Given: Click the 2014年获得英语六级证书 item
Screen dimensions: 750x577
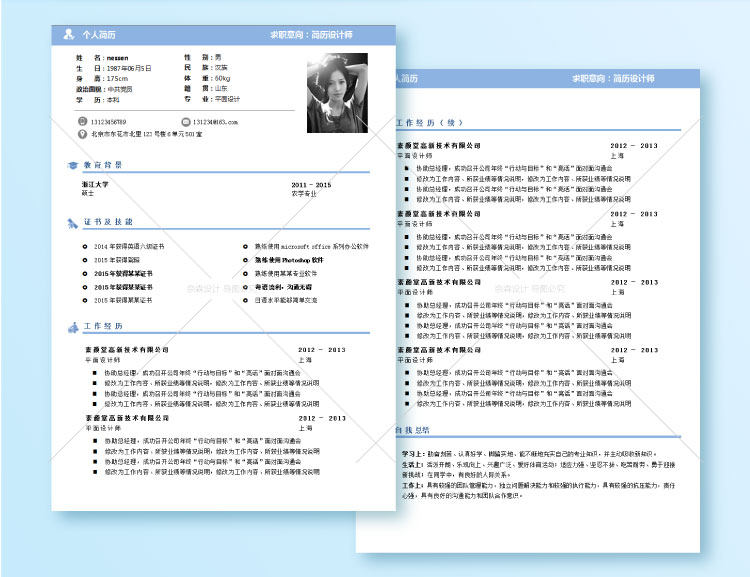Looking at the screenshot, I should [x=129, y=246].
